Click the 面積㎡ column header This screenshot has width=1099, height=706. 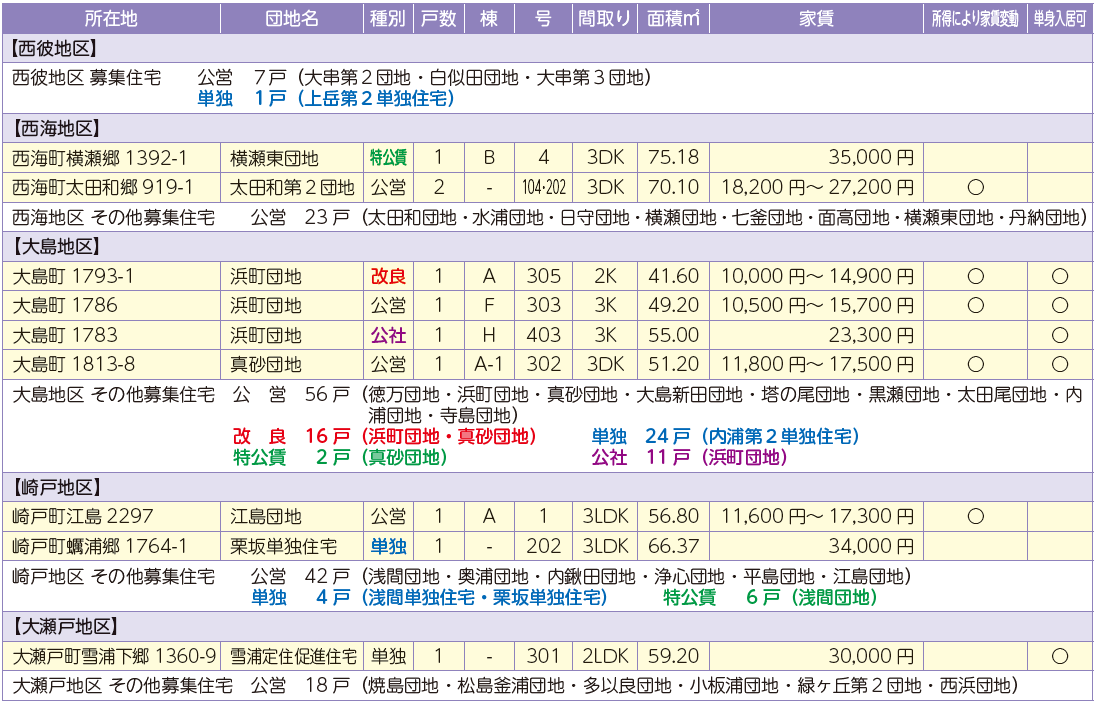(673, 18)
